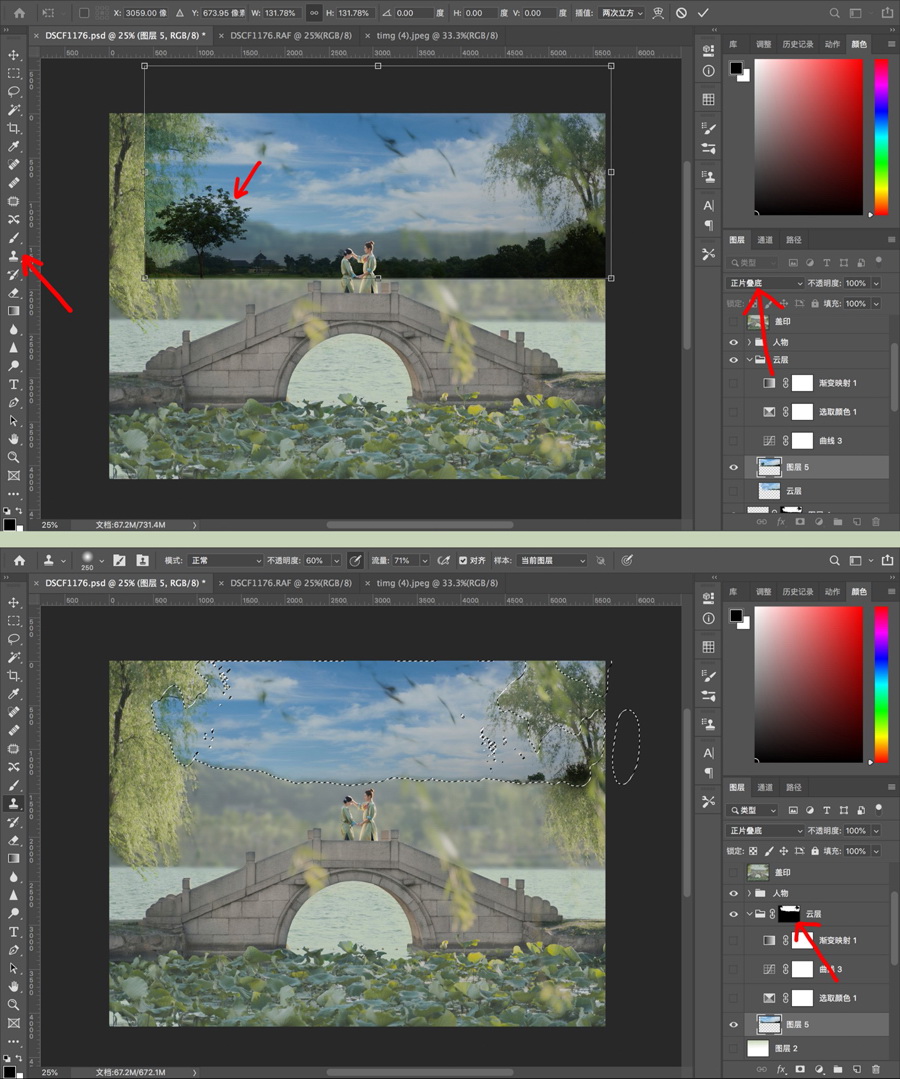This screenshot has width=900, height=1079.
Task: Click the delete layer trash icon in lower window
Action: click(x=876, y=1069)
